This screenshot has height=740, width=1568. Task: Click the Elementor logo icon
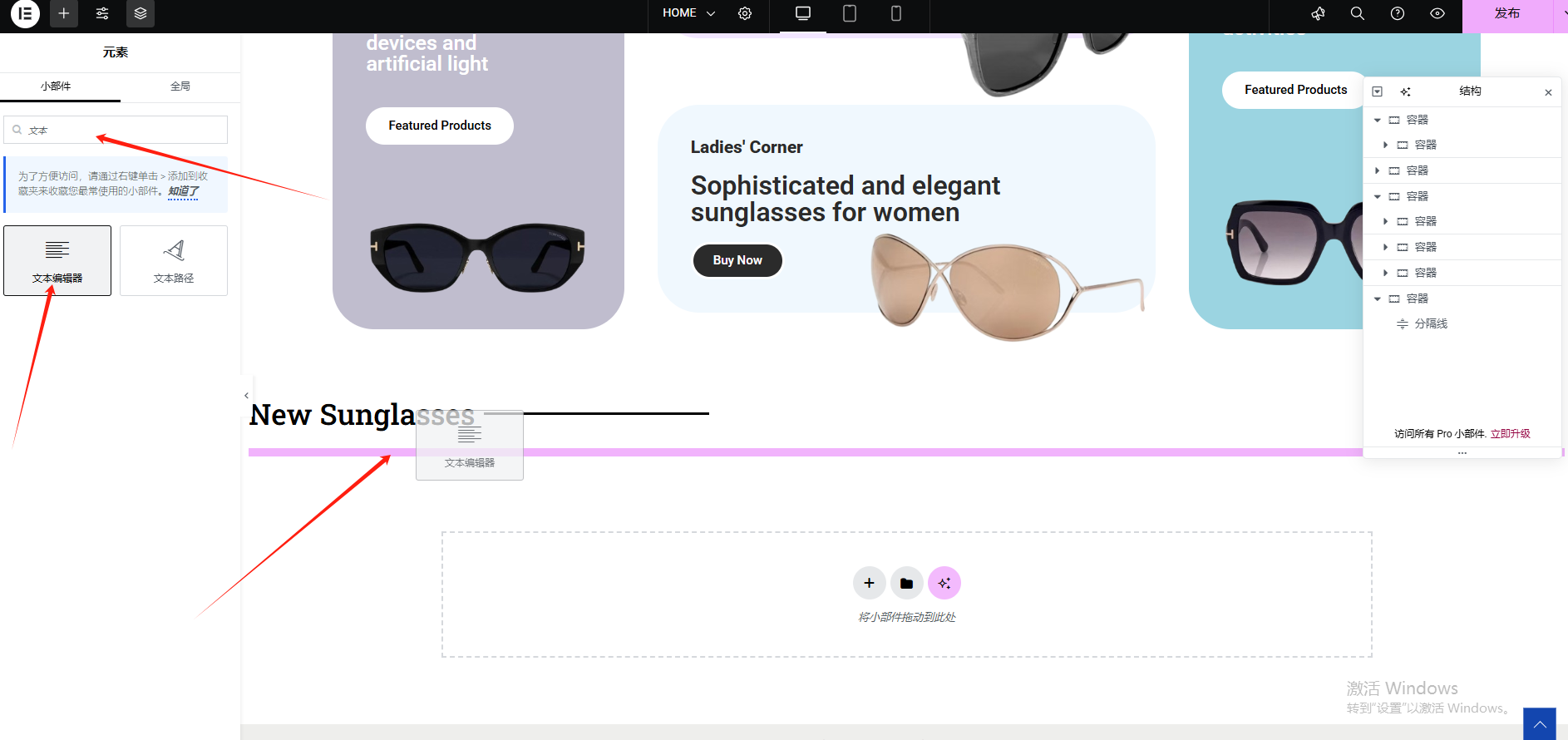[25, 14]
